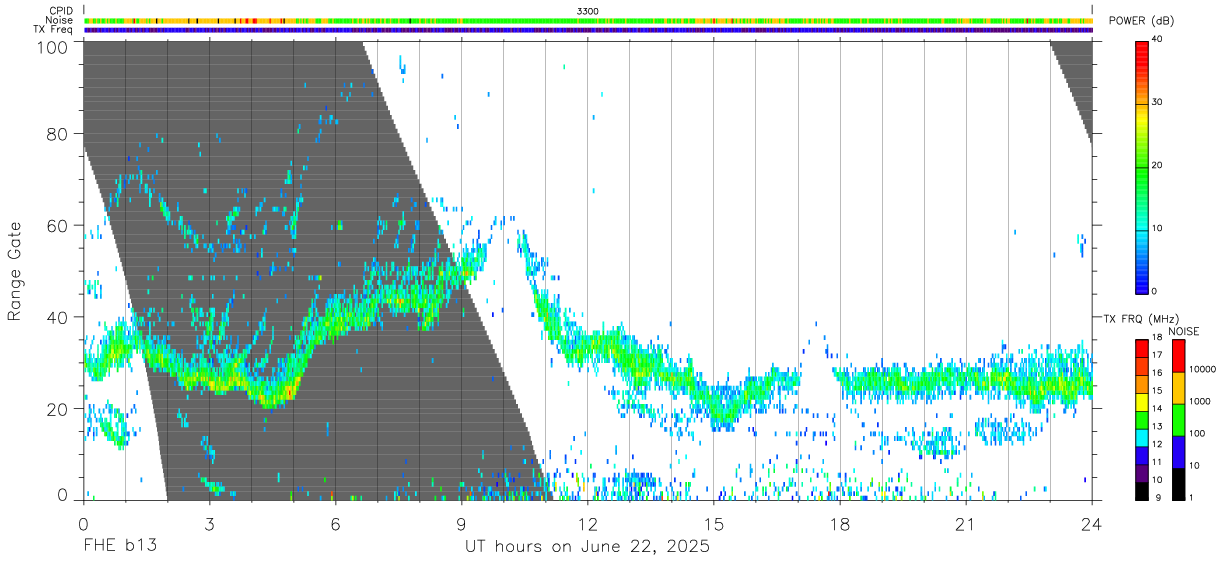Screen dimensions: 1228x567
Task: Click the Noise strip label
Action: [59, 20]
